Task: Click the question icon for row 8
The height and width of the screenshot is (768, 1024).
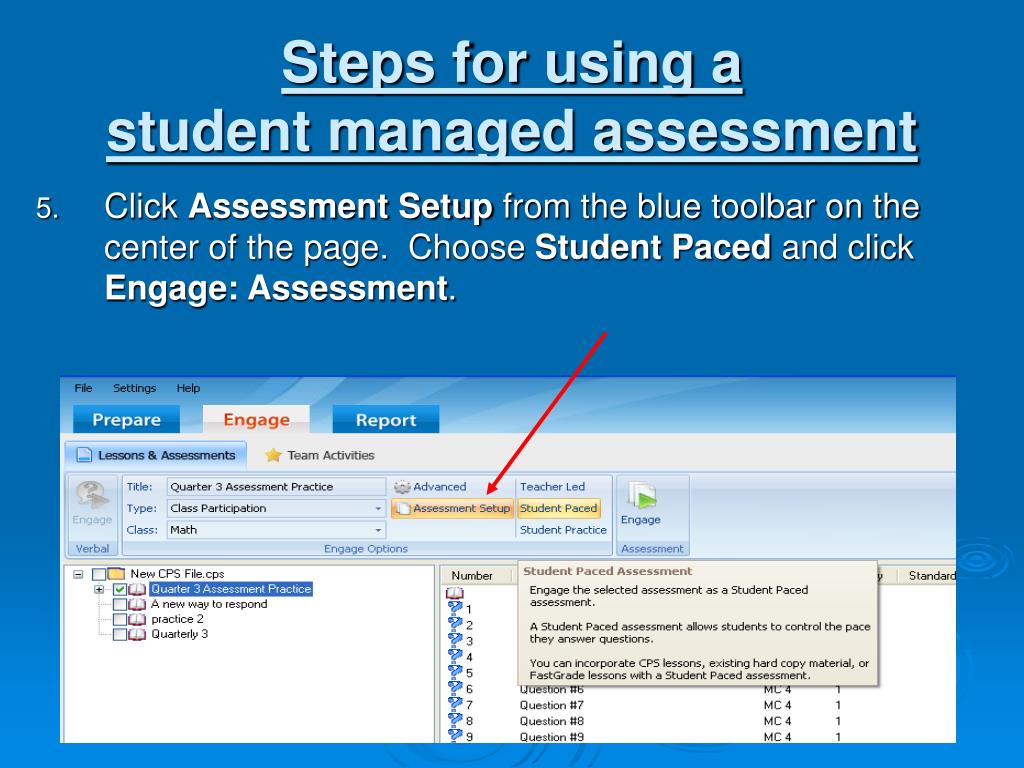Action: tap(455, 720)
